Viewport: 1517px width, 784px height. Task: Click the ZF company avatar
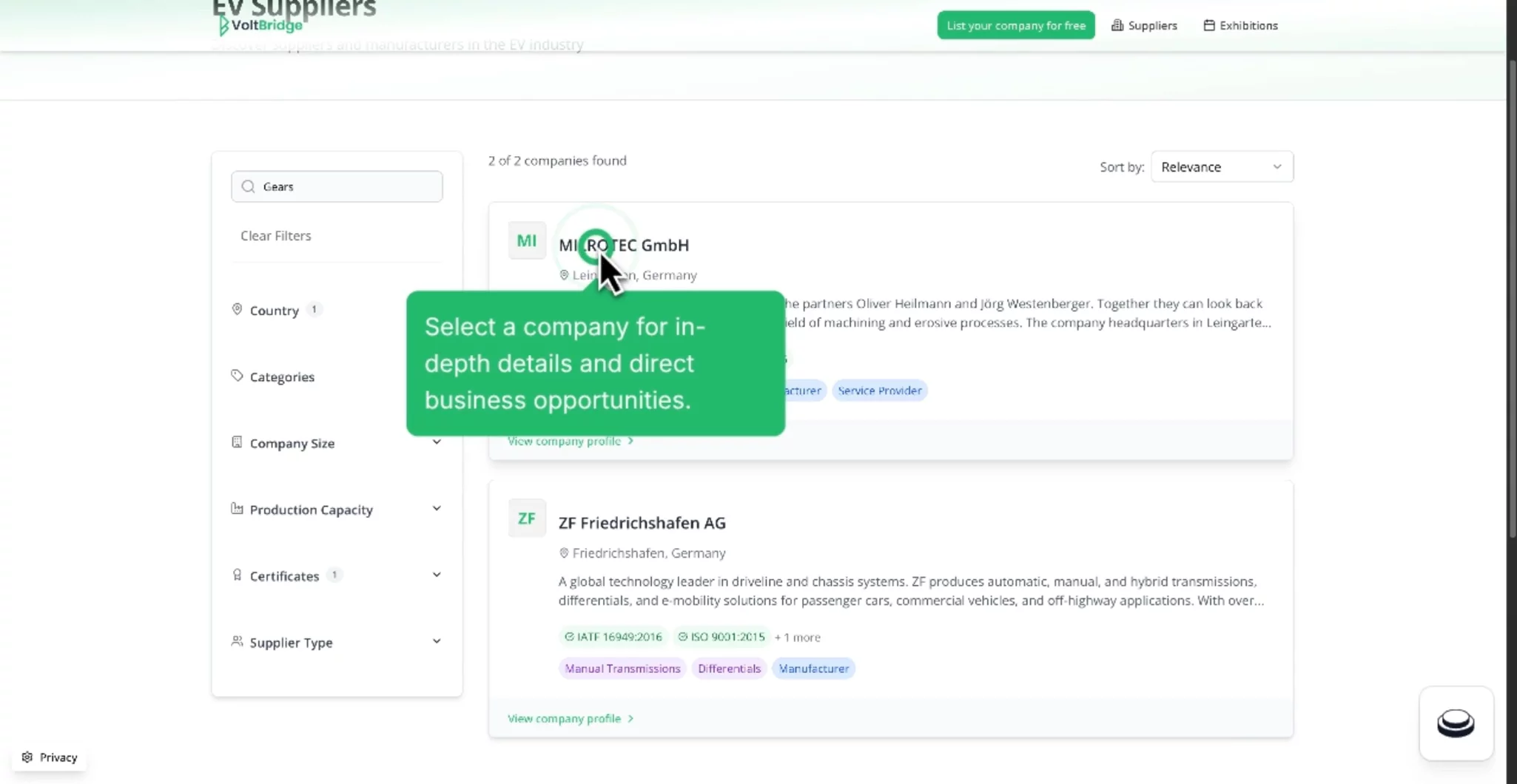click(x=526, y=518)
